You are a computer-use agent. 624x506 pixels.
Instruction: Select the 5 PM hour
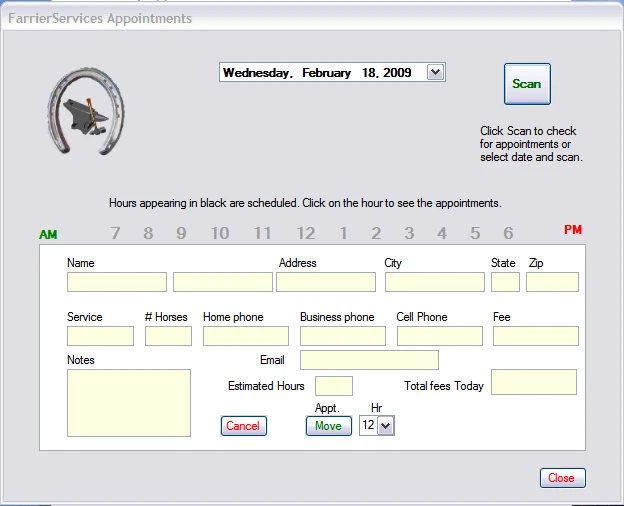(475, 233)
